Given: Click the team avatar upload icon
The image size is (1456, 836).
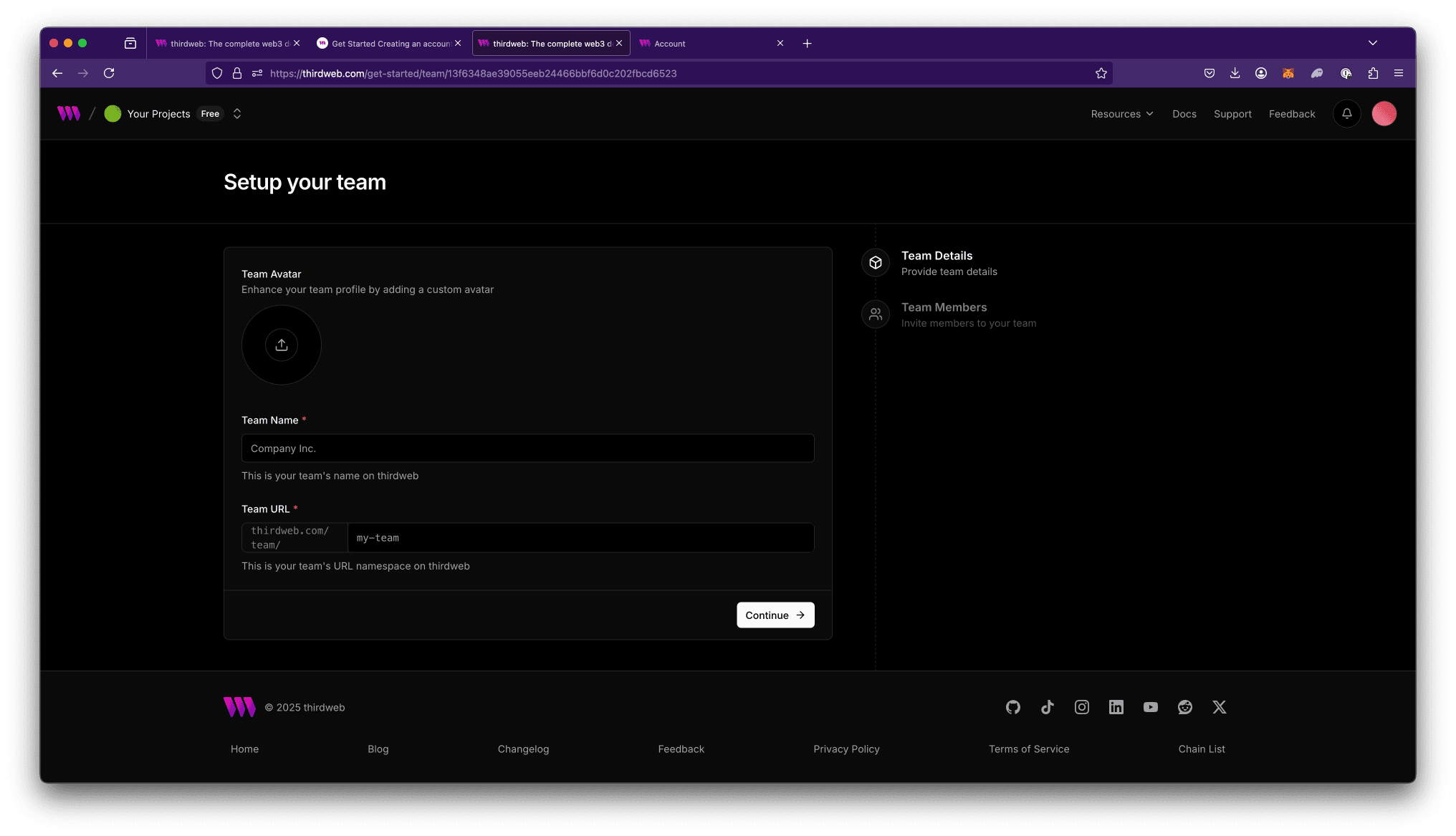Looking at the screenshot, I should [281, 344].
